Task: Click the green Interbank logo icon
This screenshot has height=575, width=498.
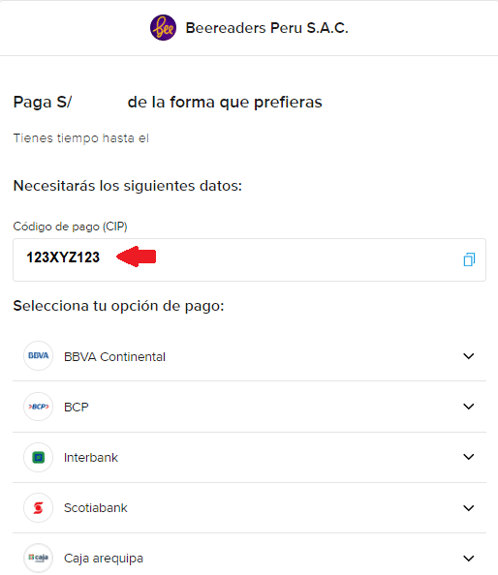Action: pyautogui.click(x=38, y=457)
